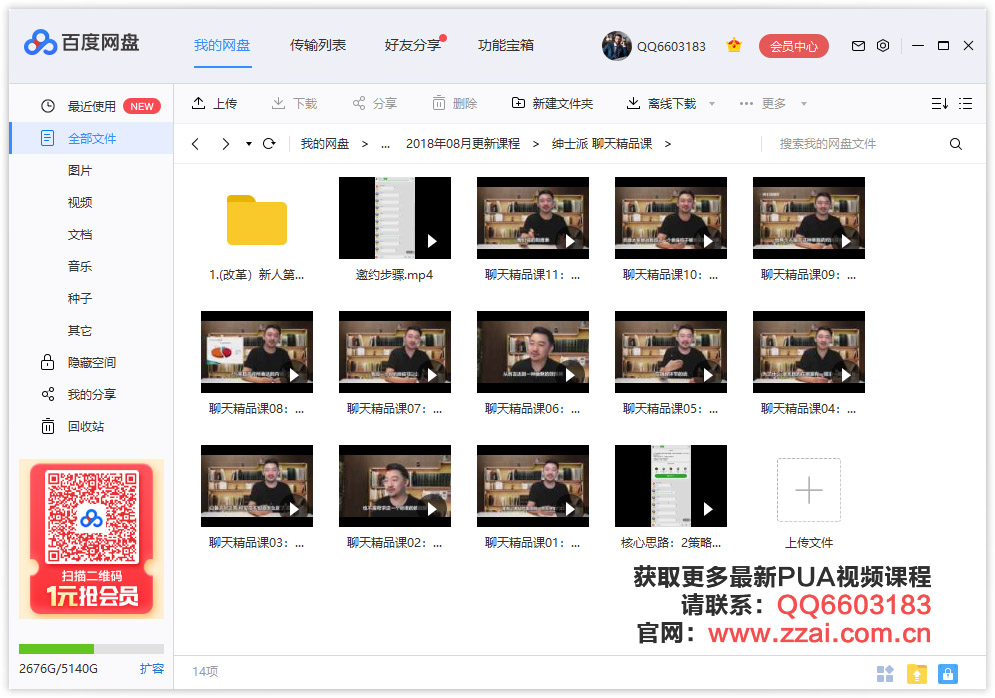Click the 离线下载 button
The height and width of the screenshot is (698, 995).
(661, 103)
